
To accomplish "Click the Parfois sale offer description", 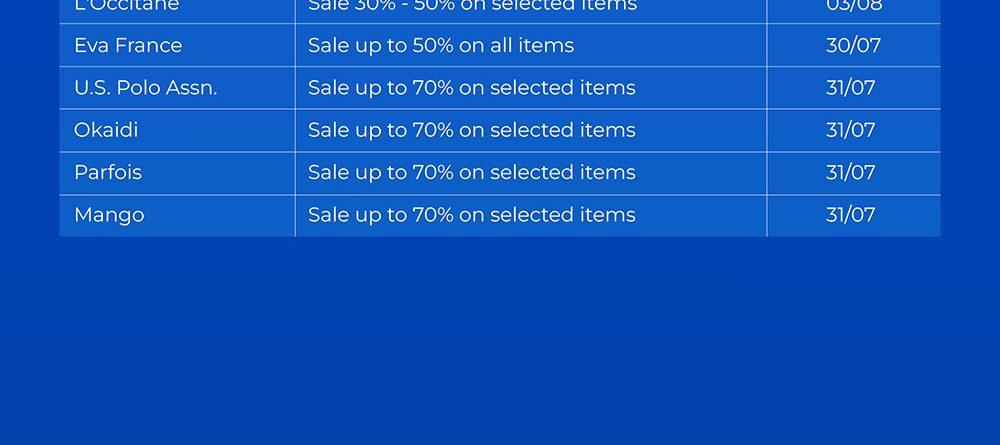I will coord(471,173).
